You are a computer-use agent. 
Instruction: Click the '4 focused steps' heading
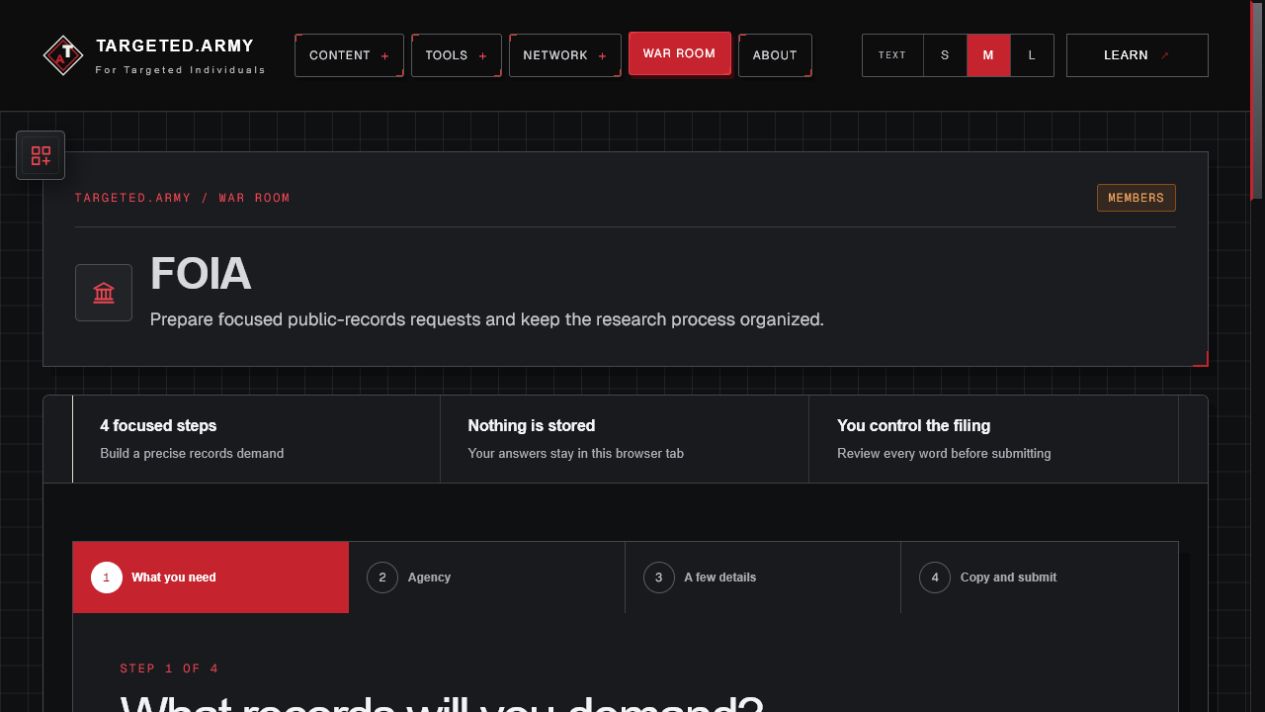[x=158, y=426]
